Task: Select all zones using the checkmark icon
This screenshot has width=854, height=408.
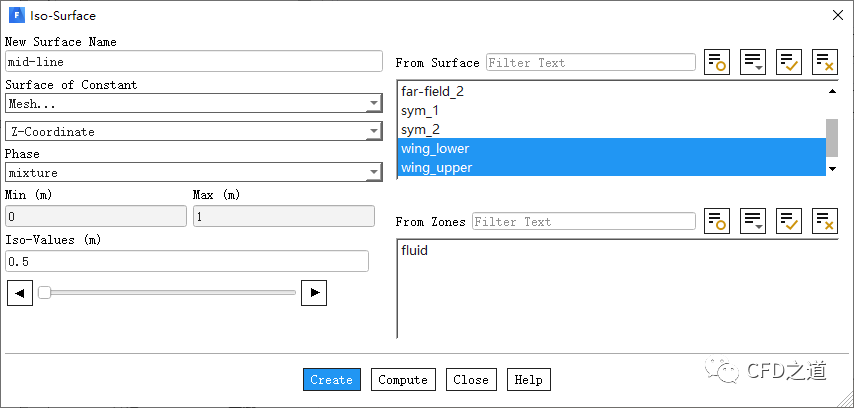Action: point(789,221)
